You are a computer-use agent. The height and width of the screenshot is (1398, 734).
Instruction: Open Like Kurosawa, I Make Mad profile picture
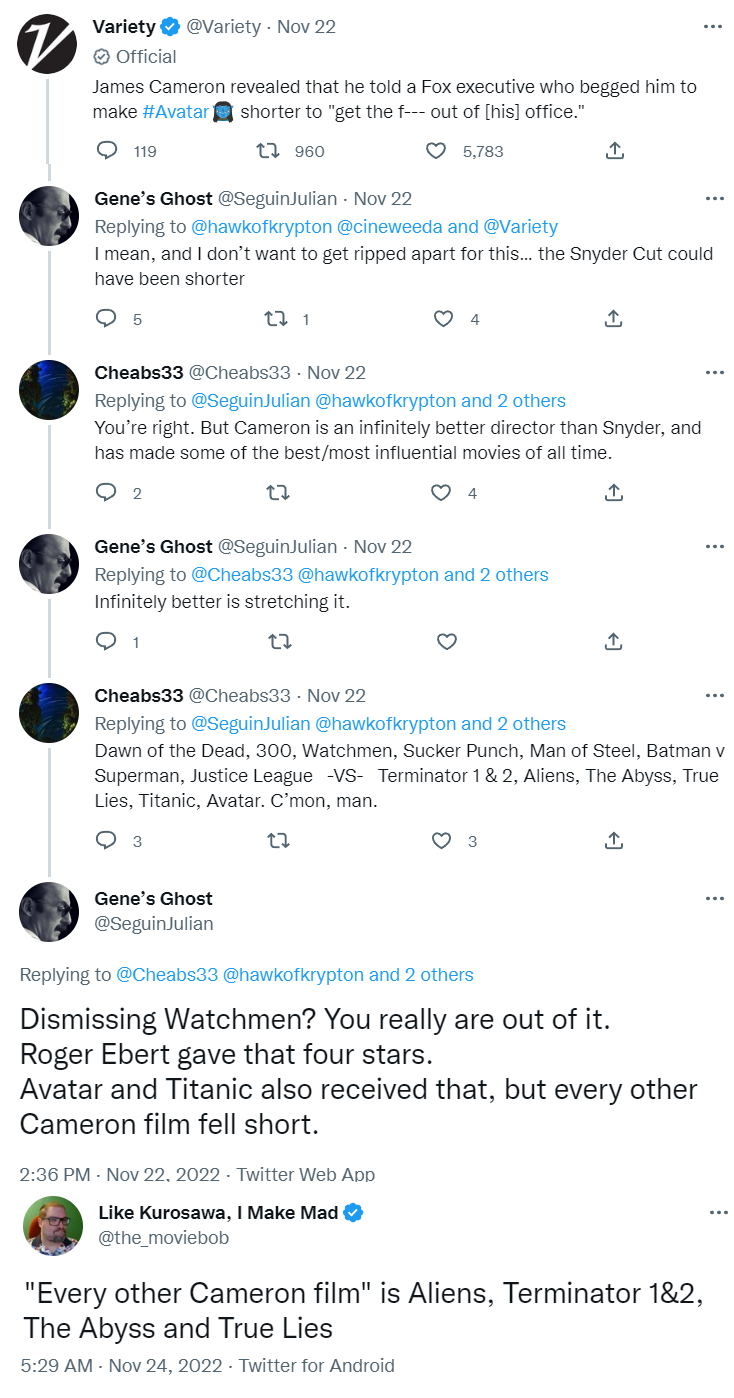point(53,1226)
